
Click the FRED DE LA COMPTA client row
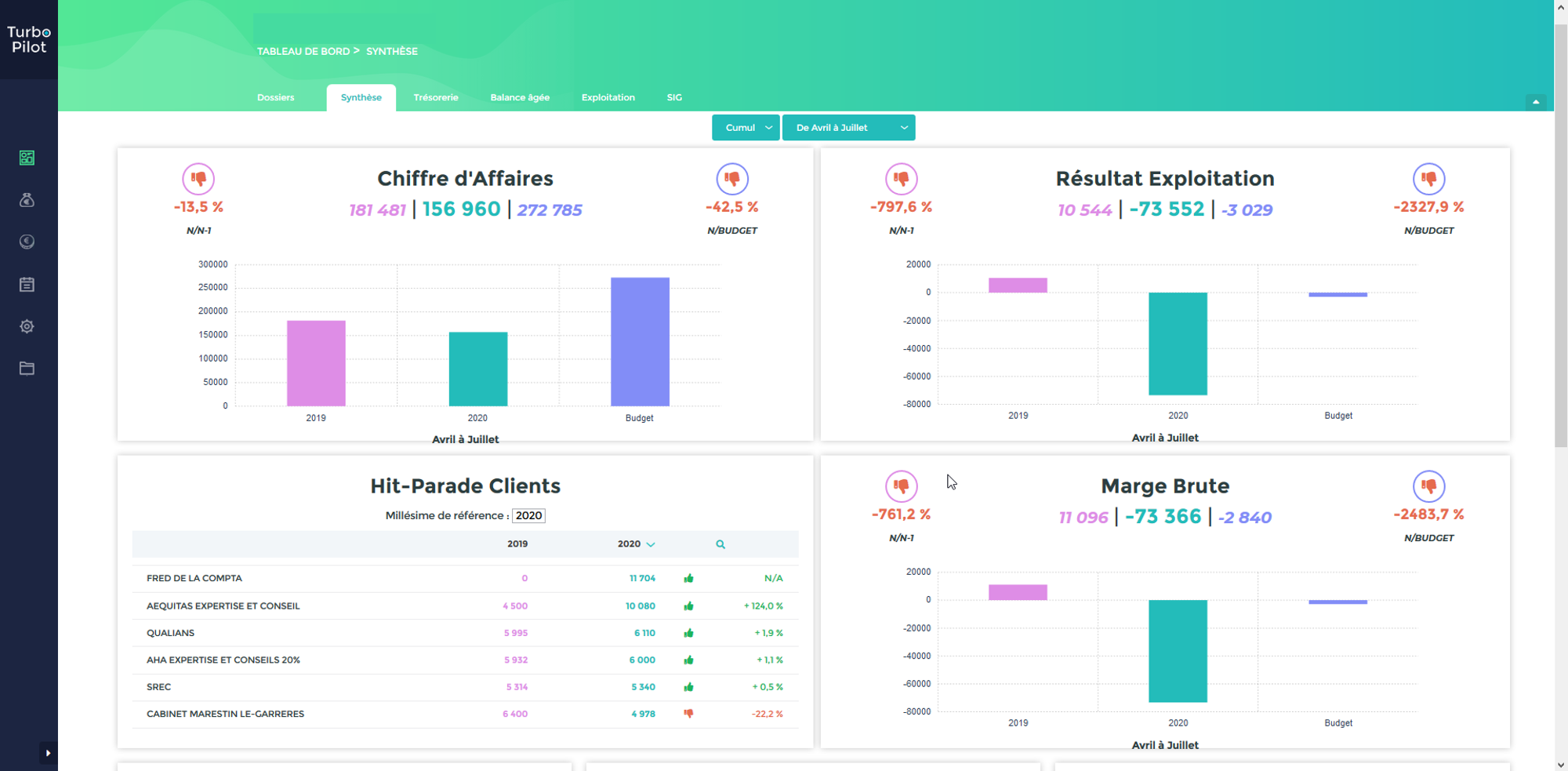[194, 579]
